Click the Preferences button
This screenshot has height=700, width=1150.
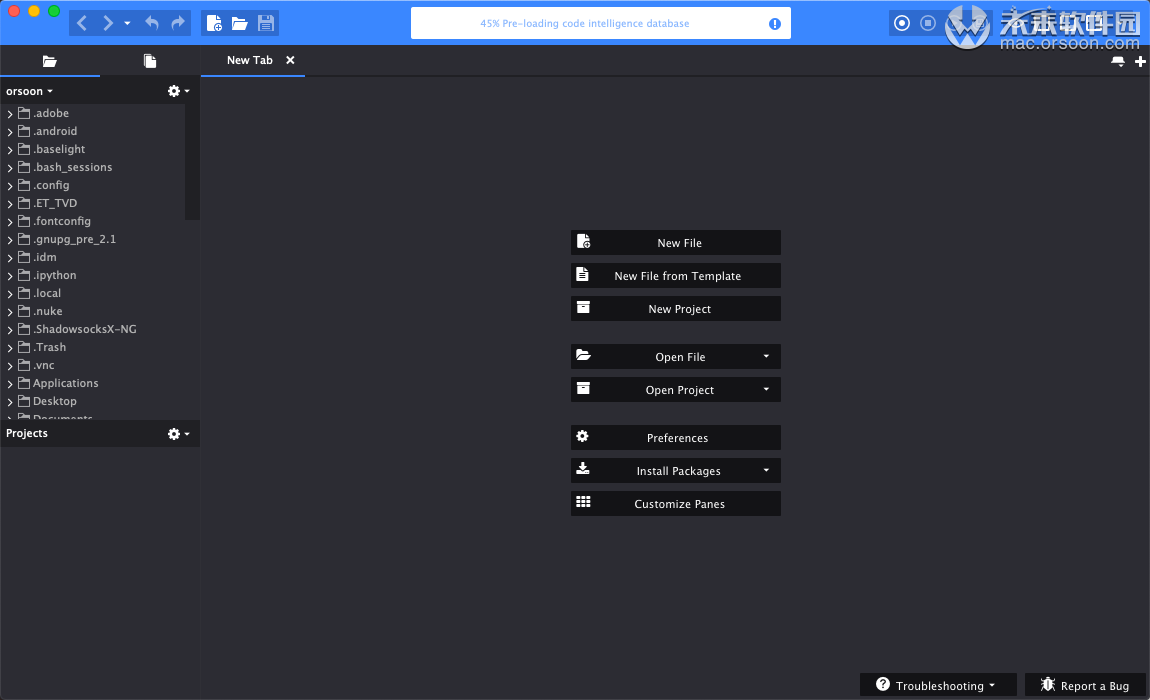coord(675,437)
